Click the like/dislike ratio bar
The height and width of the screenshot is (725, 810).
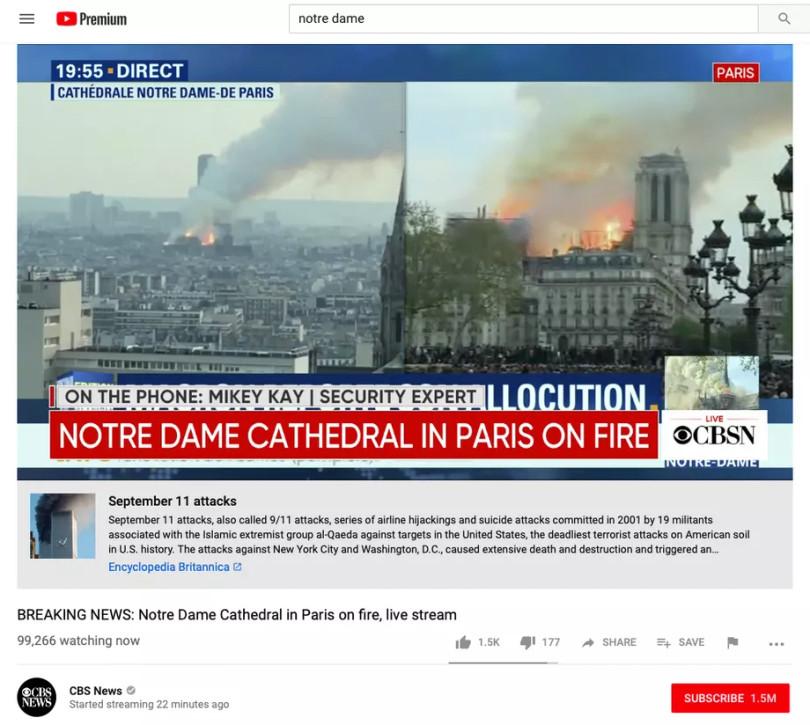[x=504, y=662]
